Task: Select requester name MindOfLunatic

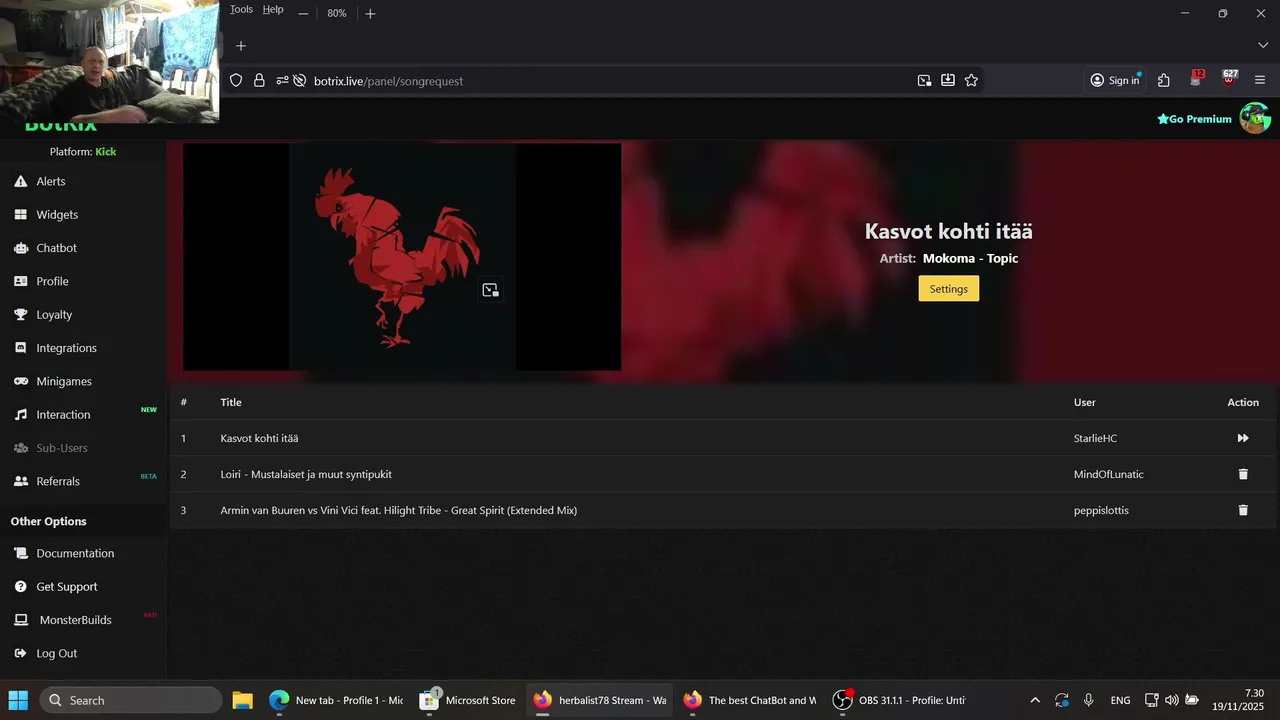Action: point(1108,474)
